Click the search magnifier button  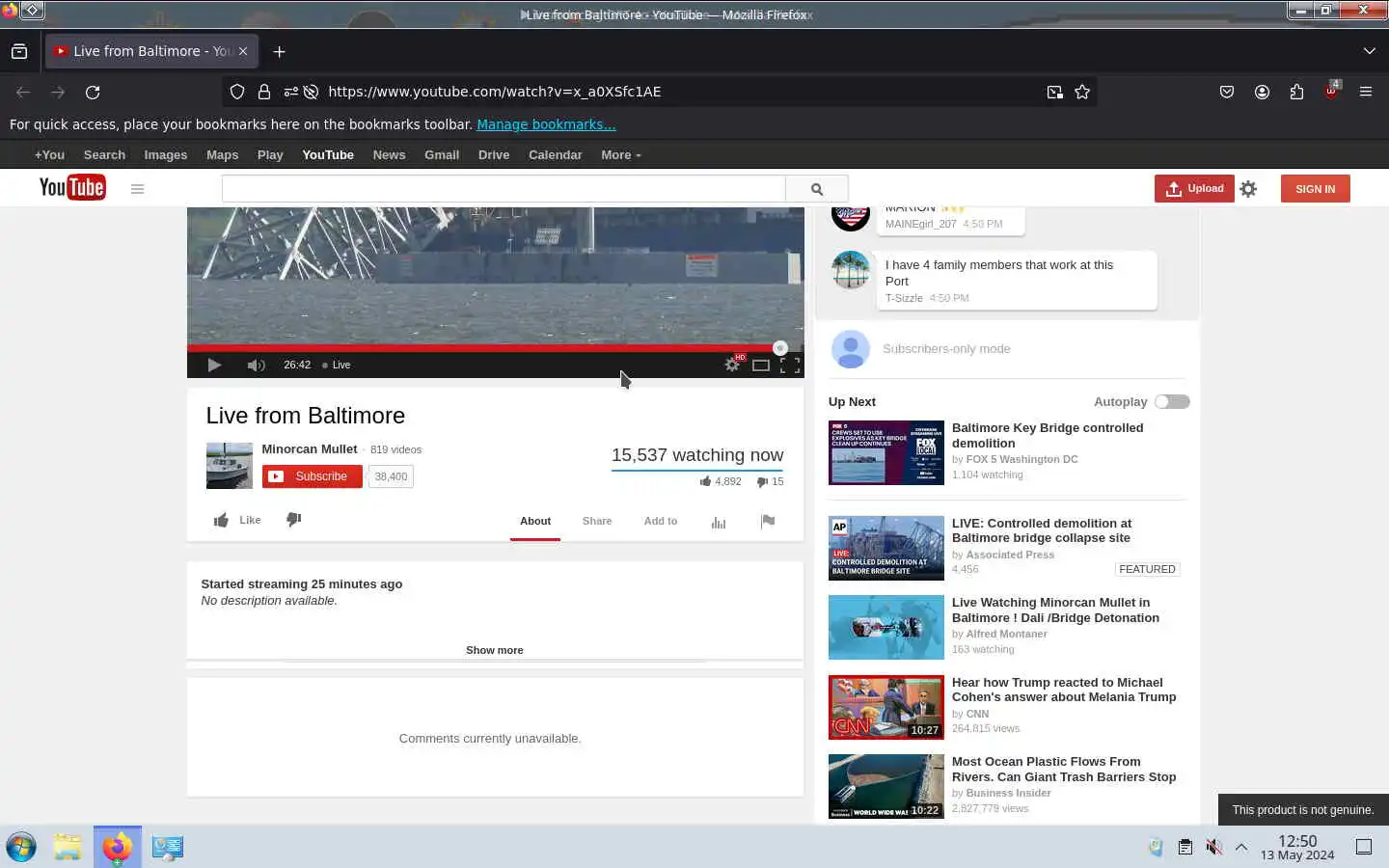(817, 189)
